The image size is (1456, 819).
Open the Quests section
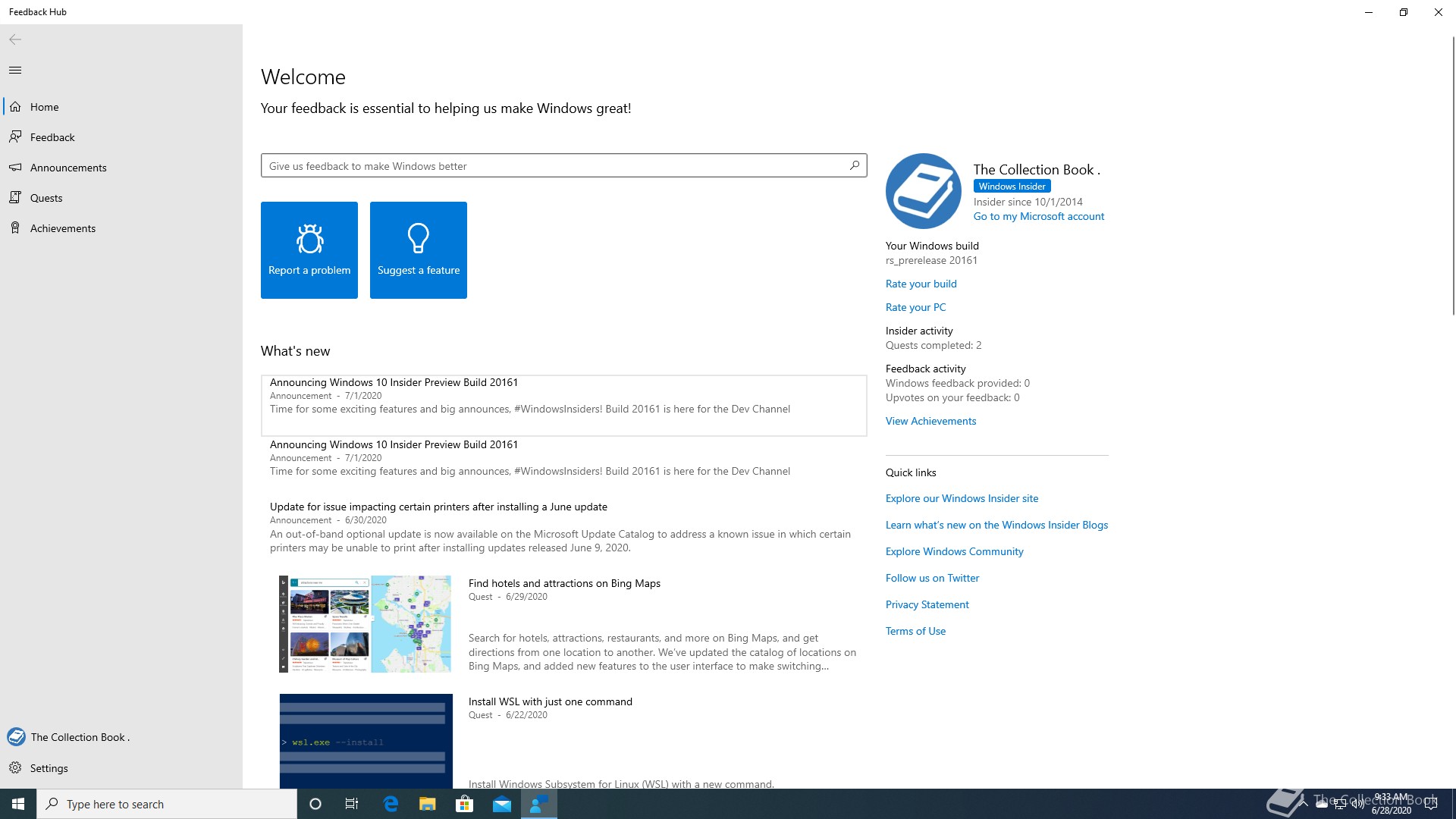(121, 198)
